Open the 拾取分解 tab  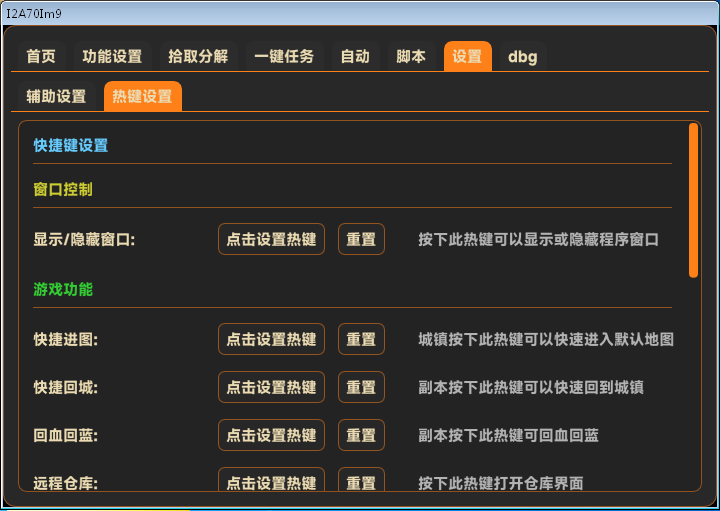pos(198,57)
